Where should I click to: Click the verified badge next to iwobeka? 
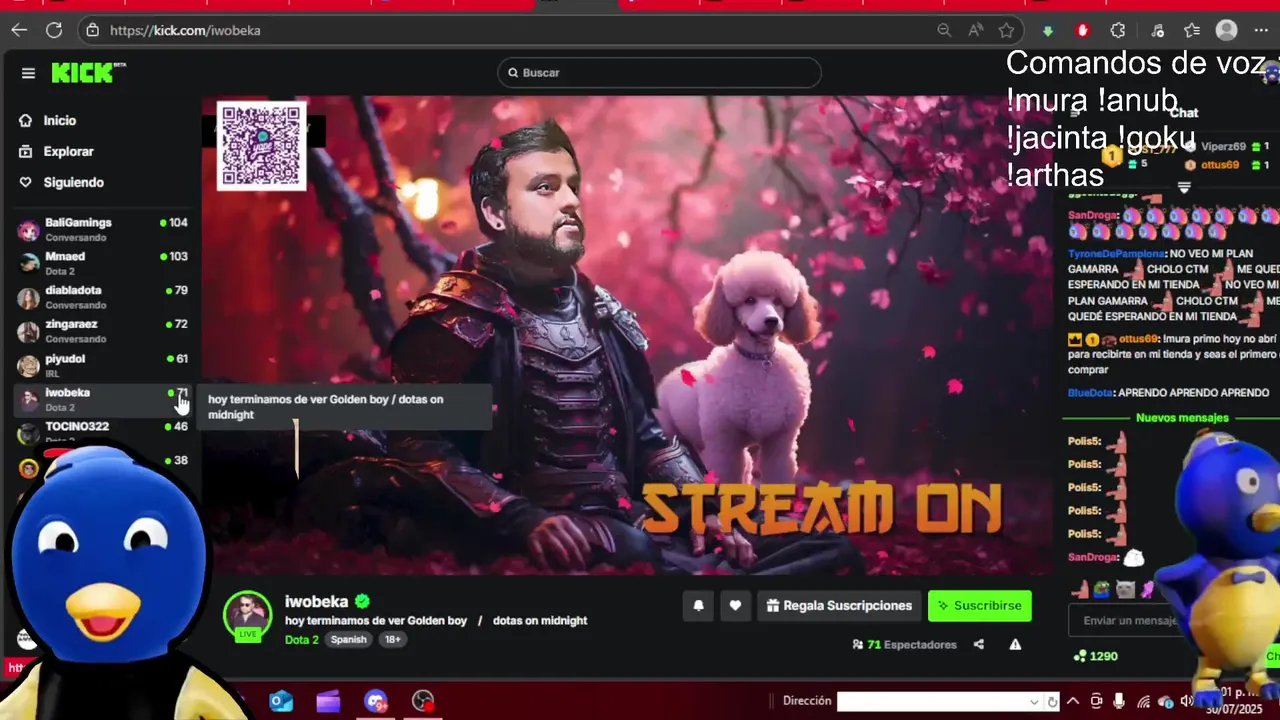pyautogui.click(x=363, y=601)
